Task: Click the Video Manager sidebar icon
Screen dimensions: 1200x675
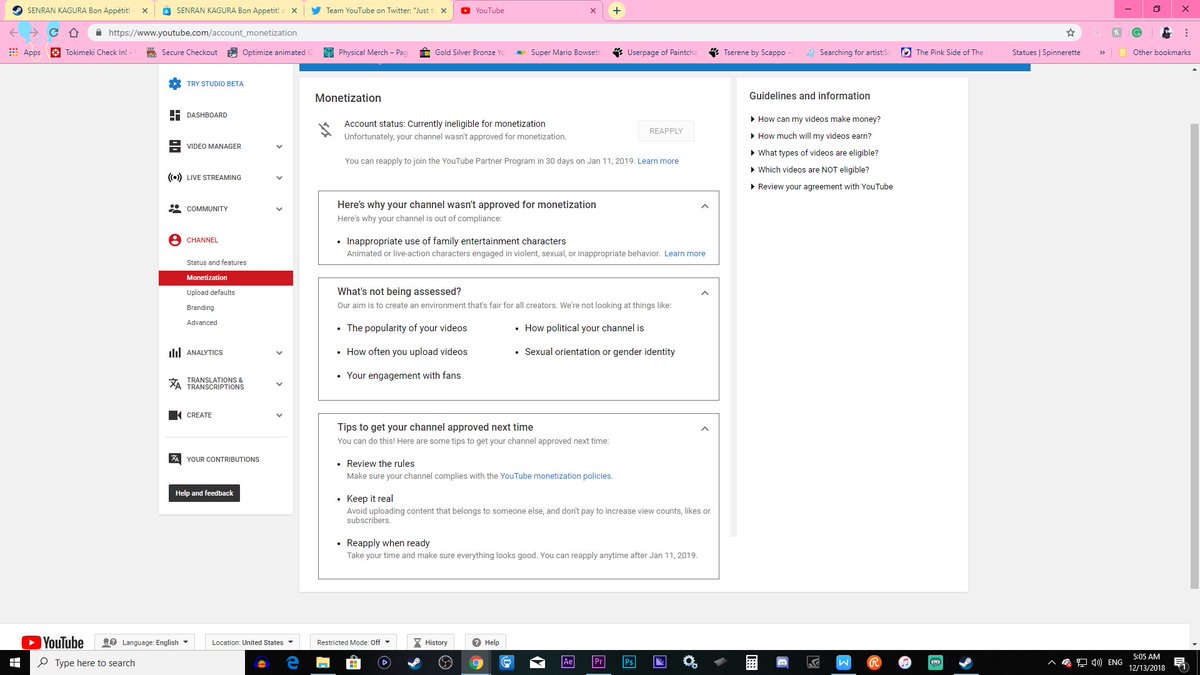Action: click(175, 146)
